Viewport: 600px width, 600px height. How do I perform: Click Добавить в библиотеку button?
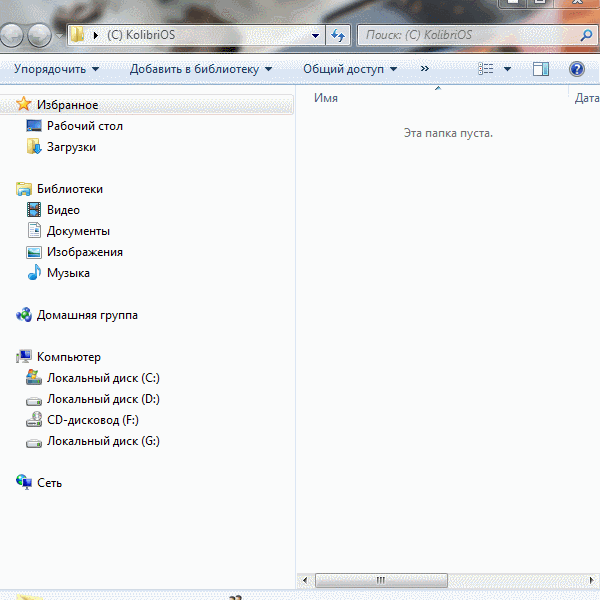pyautogui.click(x=201, y=69)
